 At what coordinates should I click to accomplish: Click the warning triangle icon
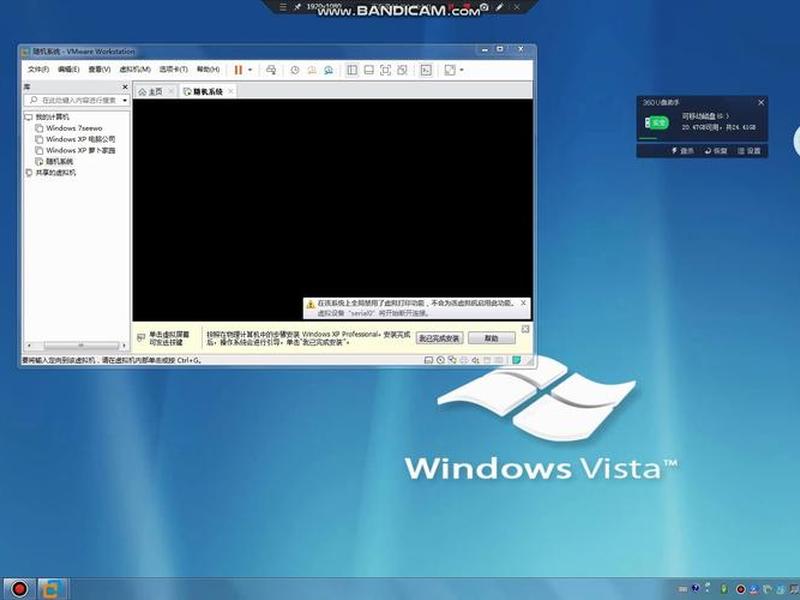coord(310,304)
